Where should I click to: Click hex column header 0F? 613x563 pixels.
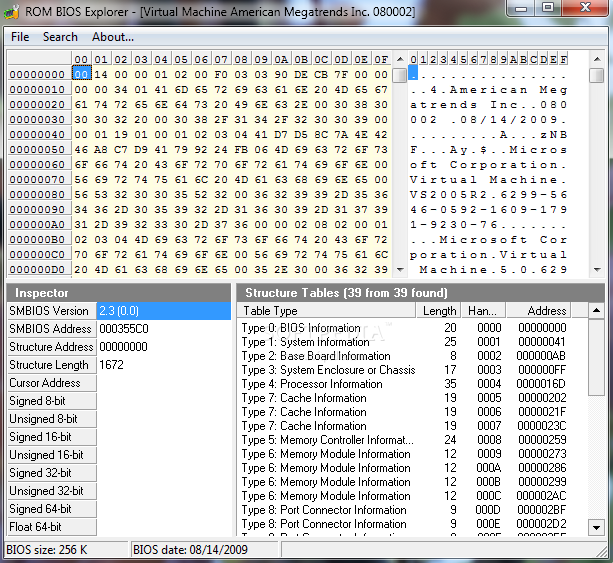[x=381, y=59]
